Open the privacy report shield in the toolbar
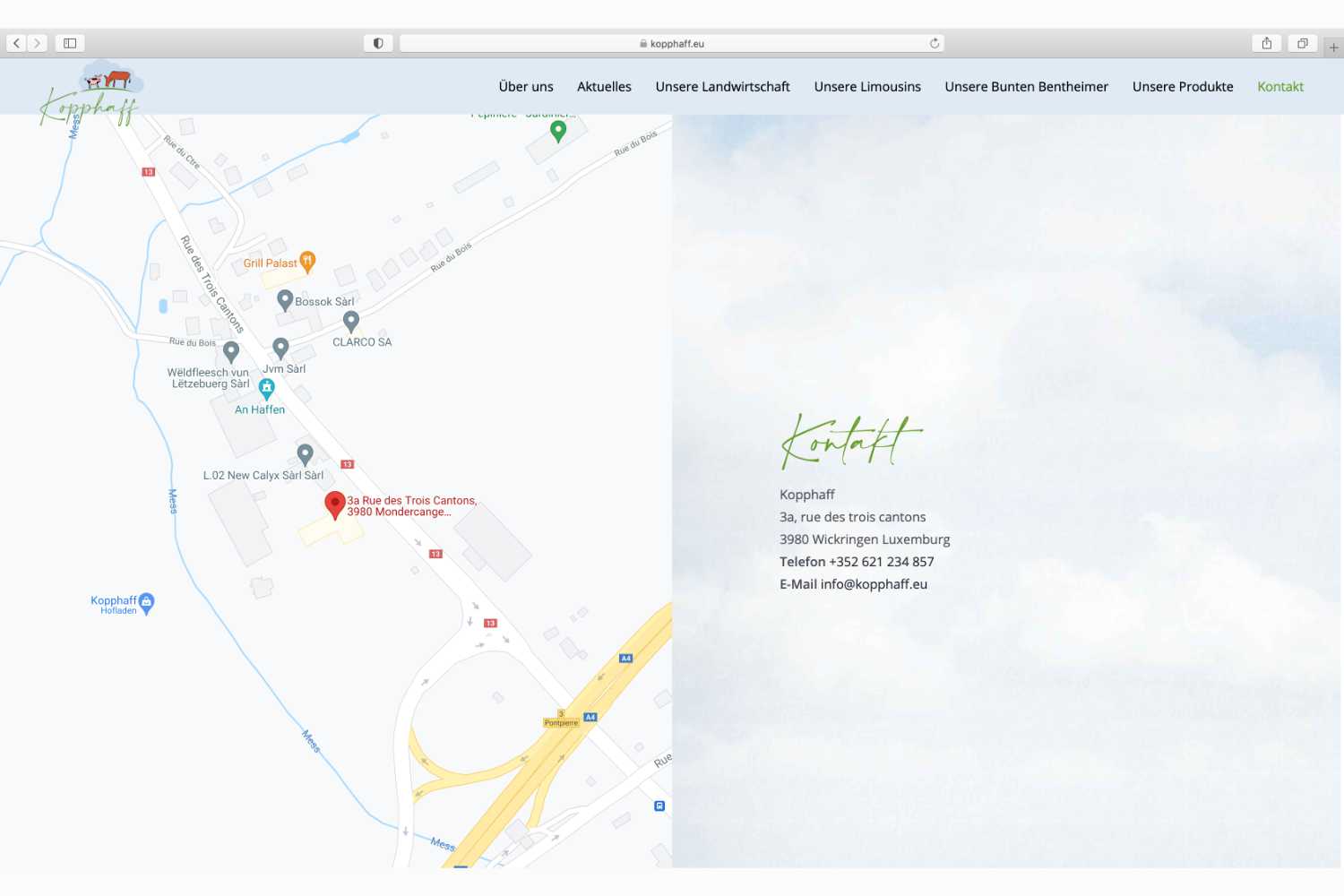The height and width of the screenshot is (896, 1344). (377, 42)
